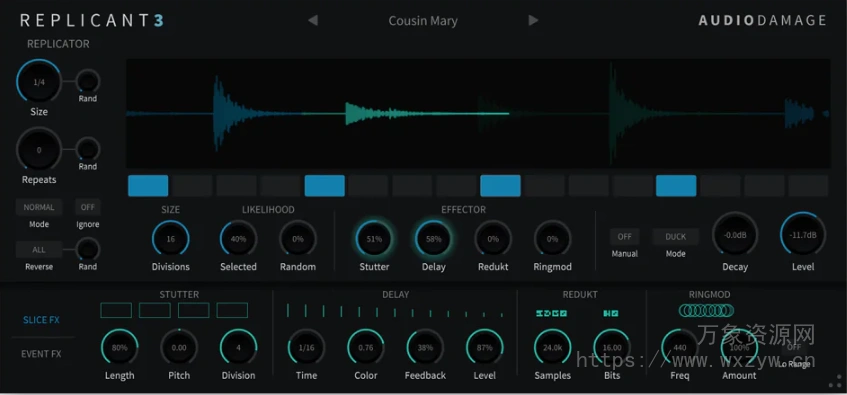
Task: Click the Redukt Samples indicator icon
Action: pyautogui.click(x=552, y=313)
